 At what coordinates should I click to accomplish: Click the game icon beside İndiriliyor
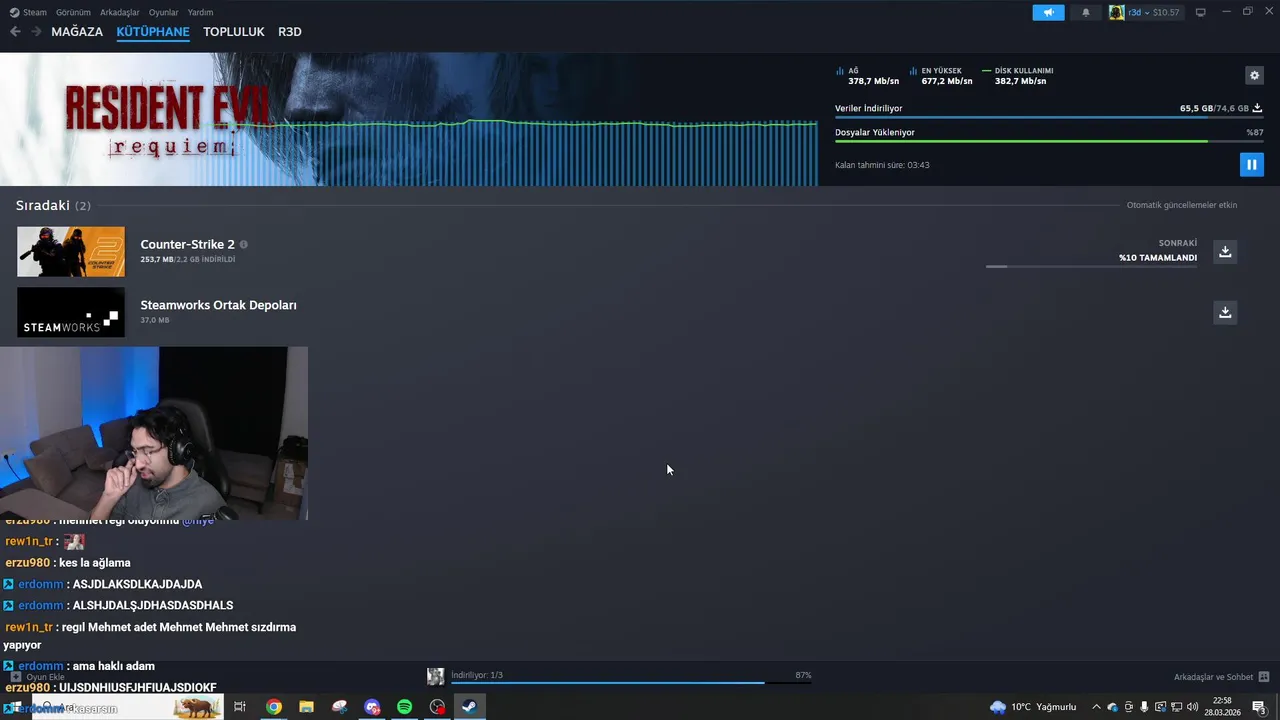click(x=436, y=677)
